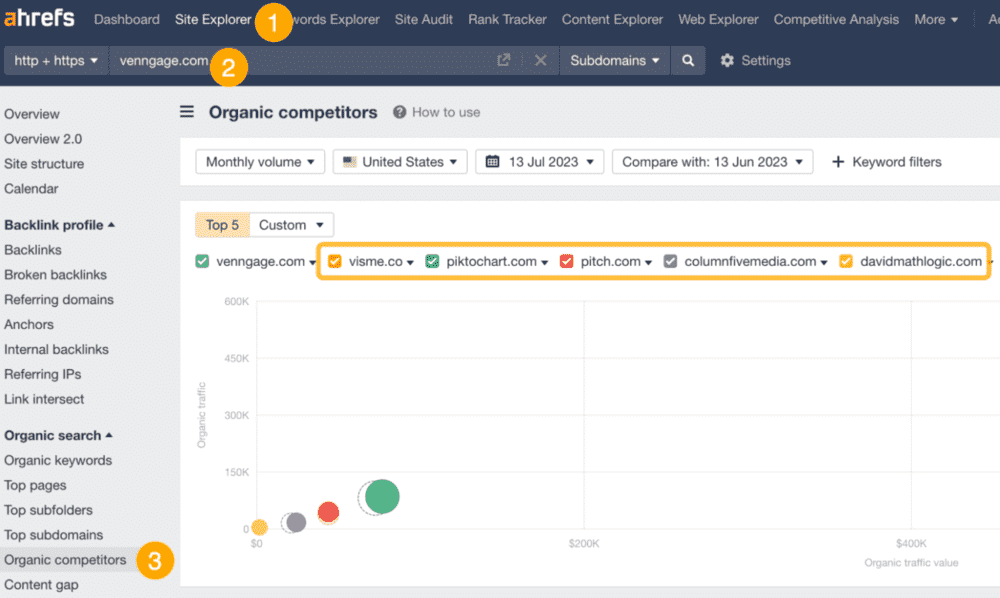Open Internal backlinks in sidebar

(x=56, y=349)
